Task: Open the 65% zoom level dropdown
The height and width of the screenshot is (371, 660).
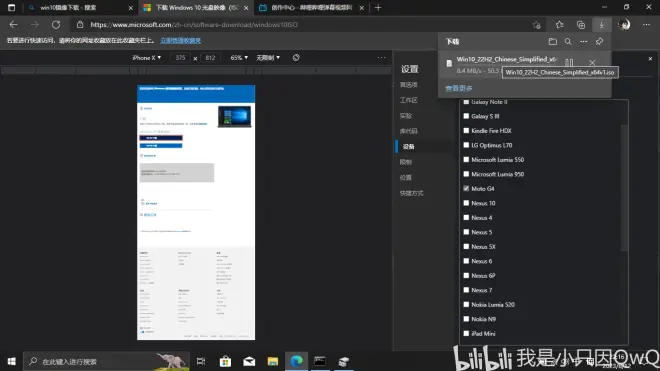Action: 239,58
